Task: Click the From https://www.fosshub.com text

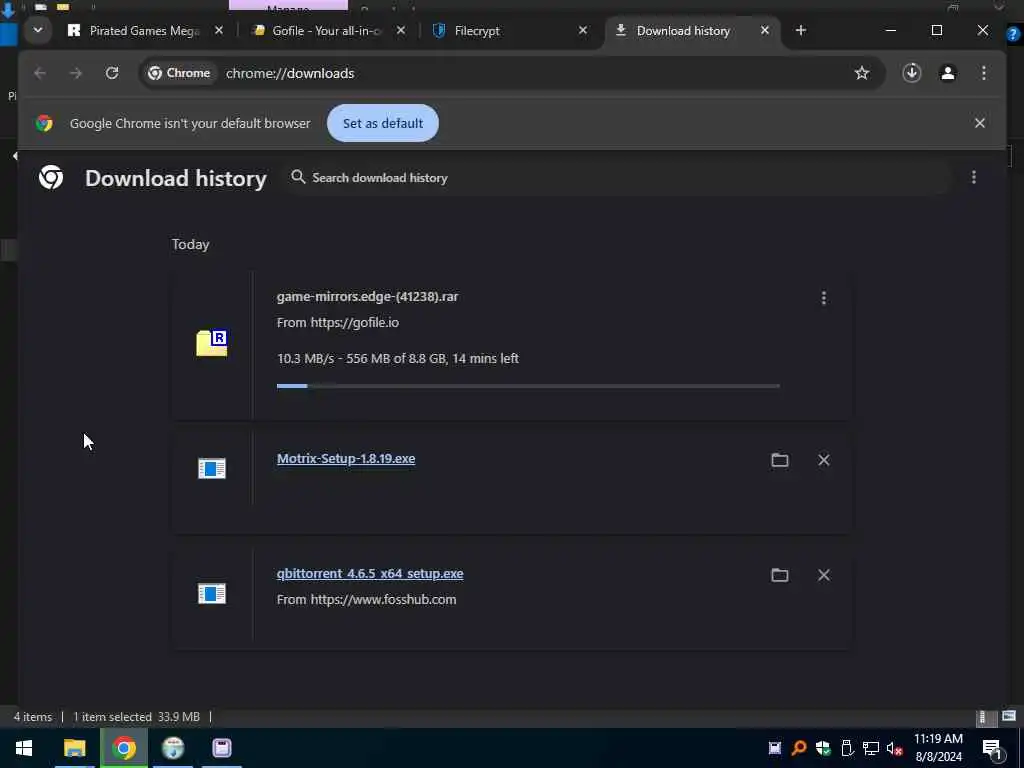Action: pyautogui.click(x=366, y=600)
